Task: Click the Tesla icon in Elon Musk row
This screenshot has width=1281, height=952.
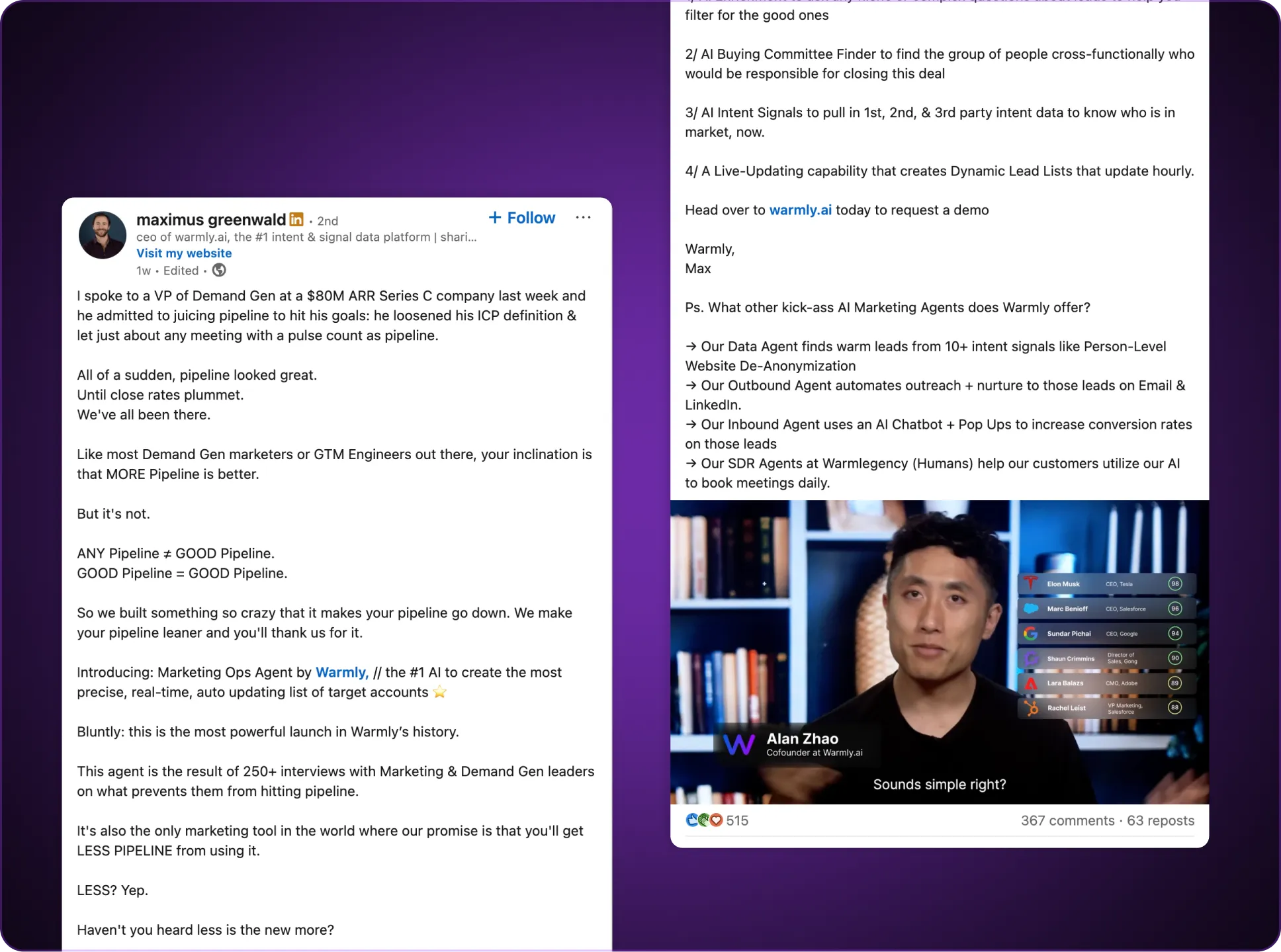Action: 1031,584
